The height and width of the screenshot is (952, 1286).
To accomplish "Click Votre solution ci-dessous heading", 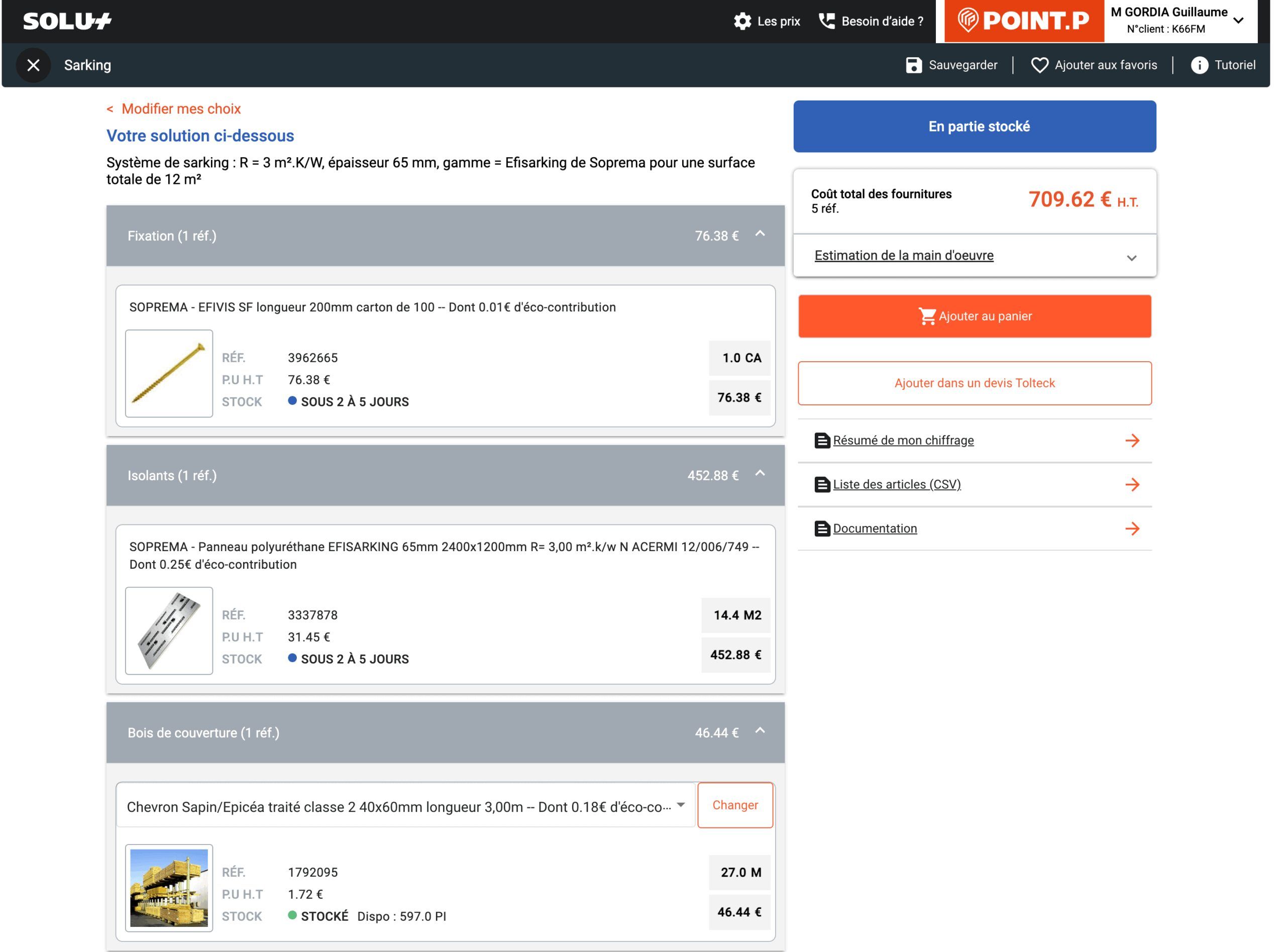I will [200, 136].
